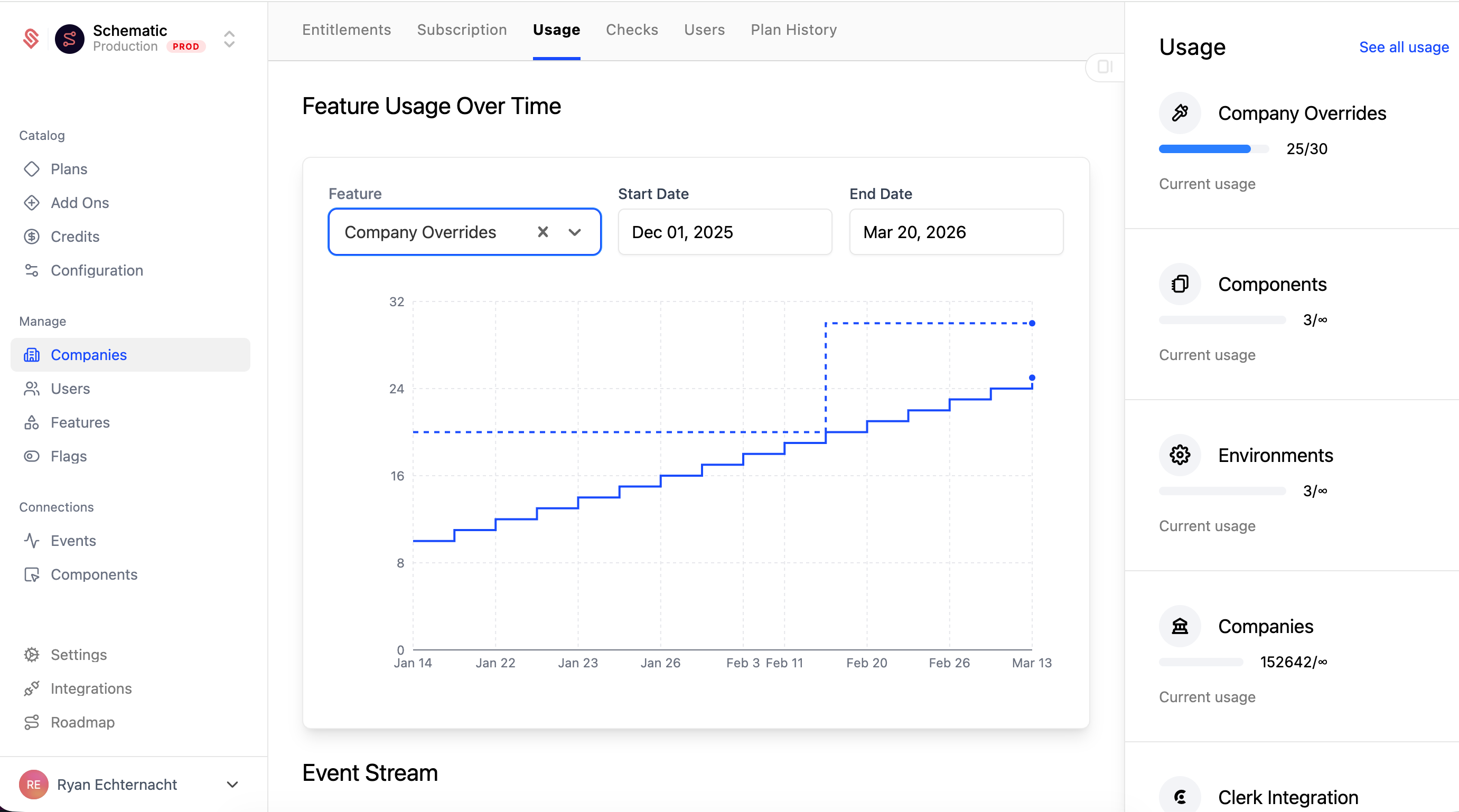
Task: Click the Roadmap icon in sidebar
Action: point(32,723)
